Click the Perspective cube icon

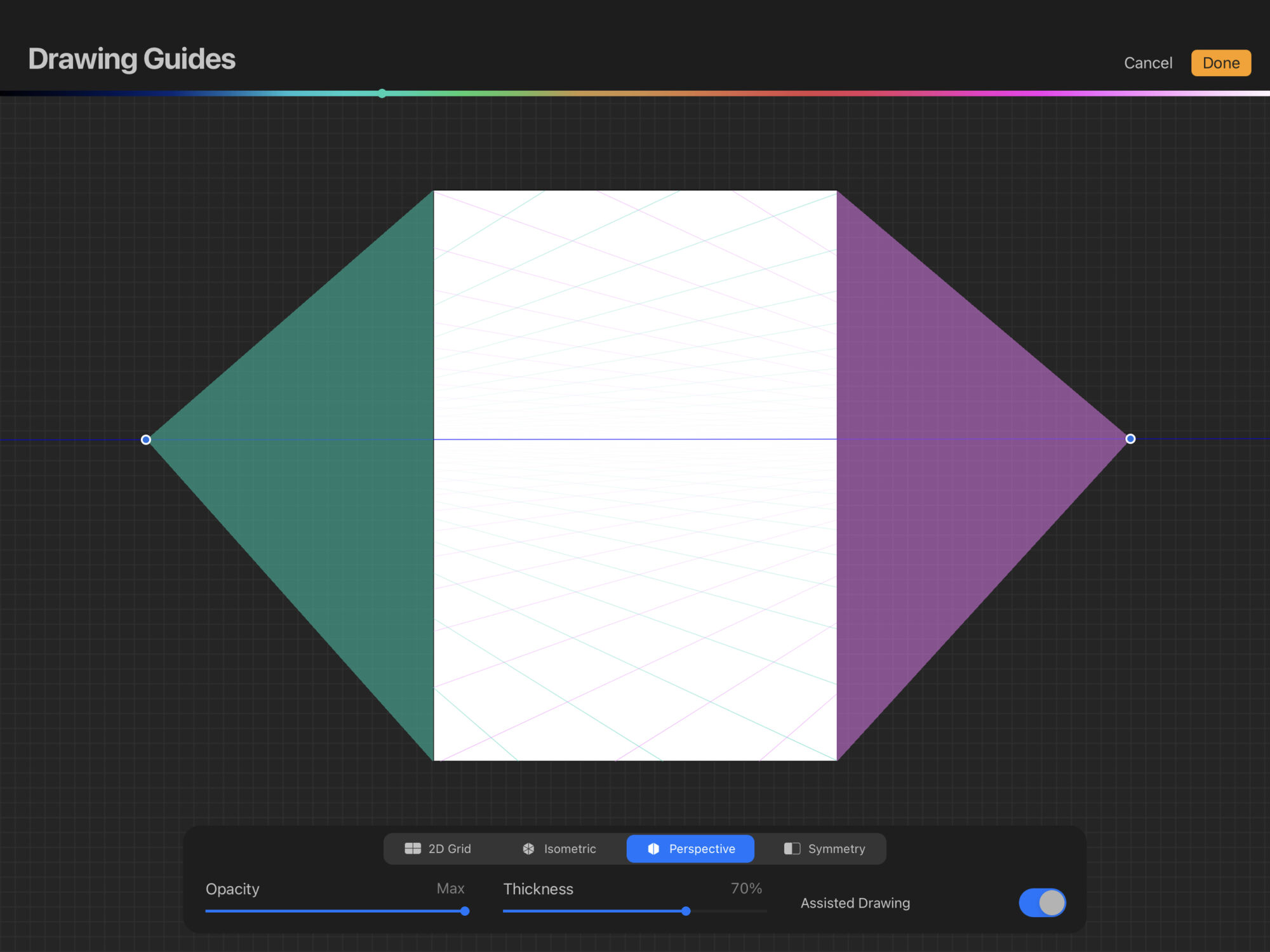click(x=653, y=848)
